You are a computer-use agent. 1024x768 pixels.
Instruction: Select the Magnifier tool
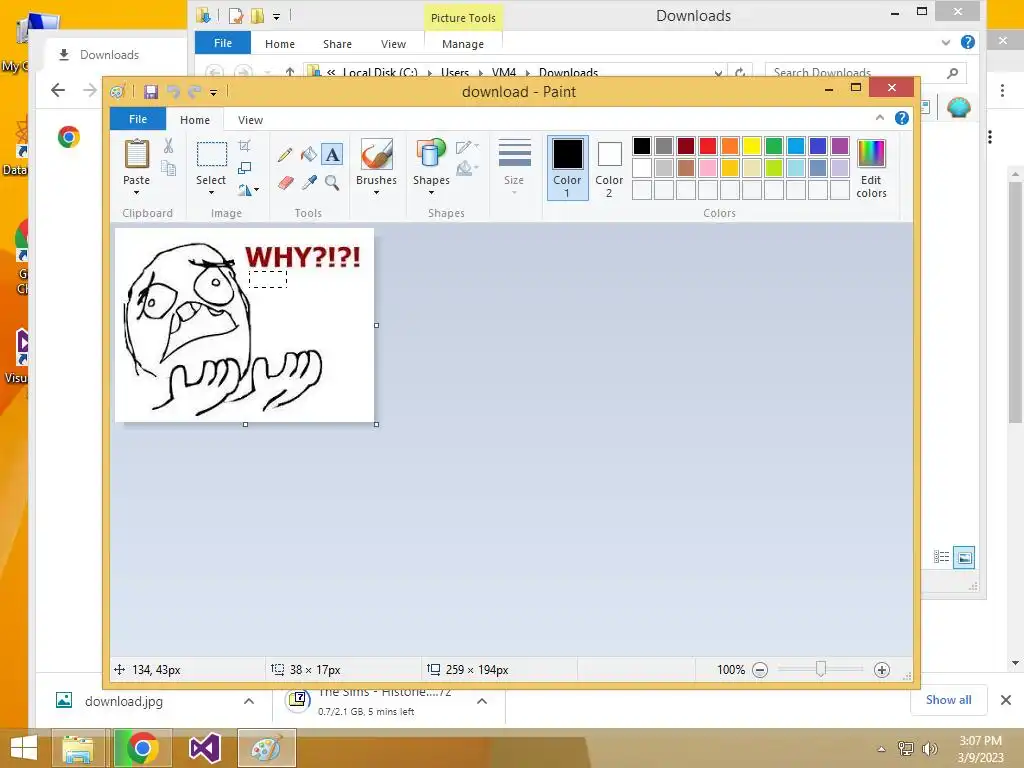(332, 182)
